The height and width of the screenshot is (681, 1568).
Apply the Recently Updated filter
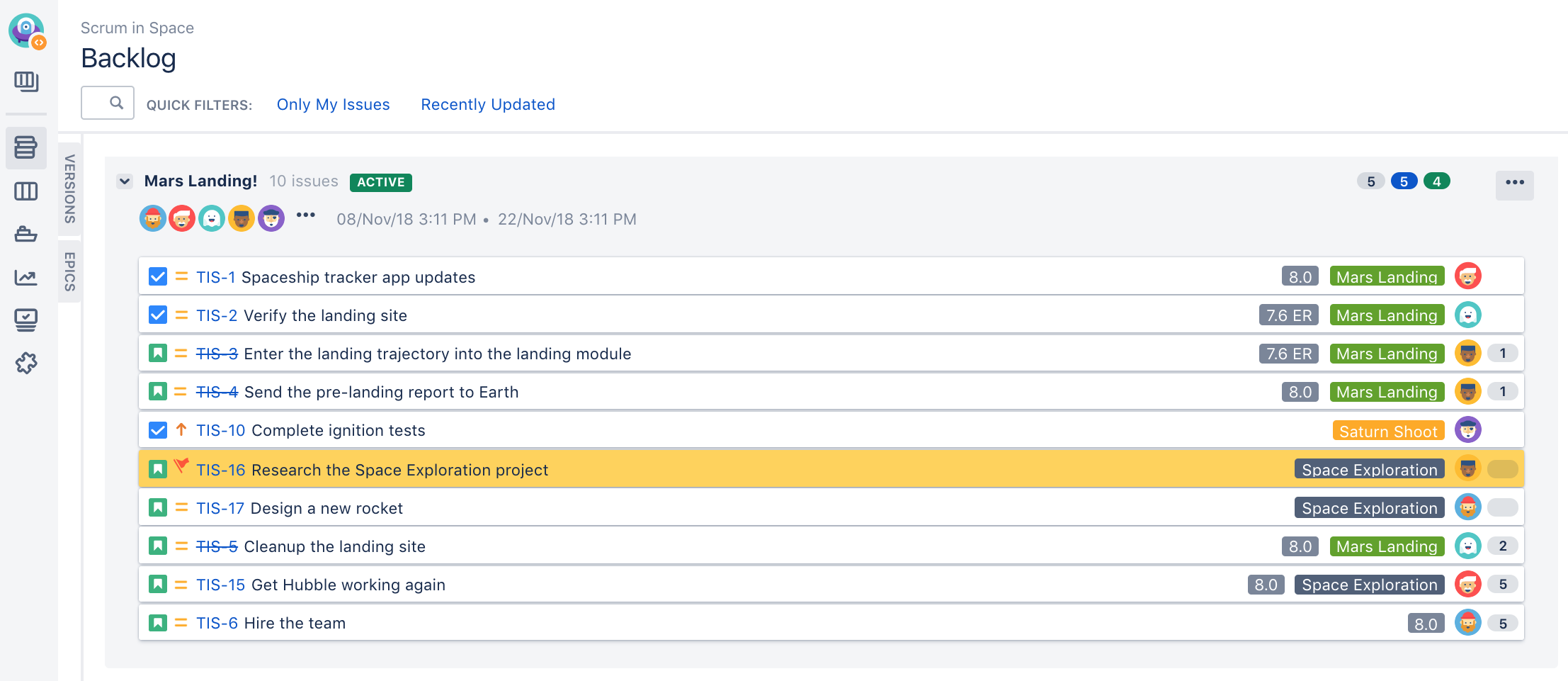tap(487, 104)
